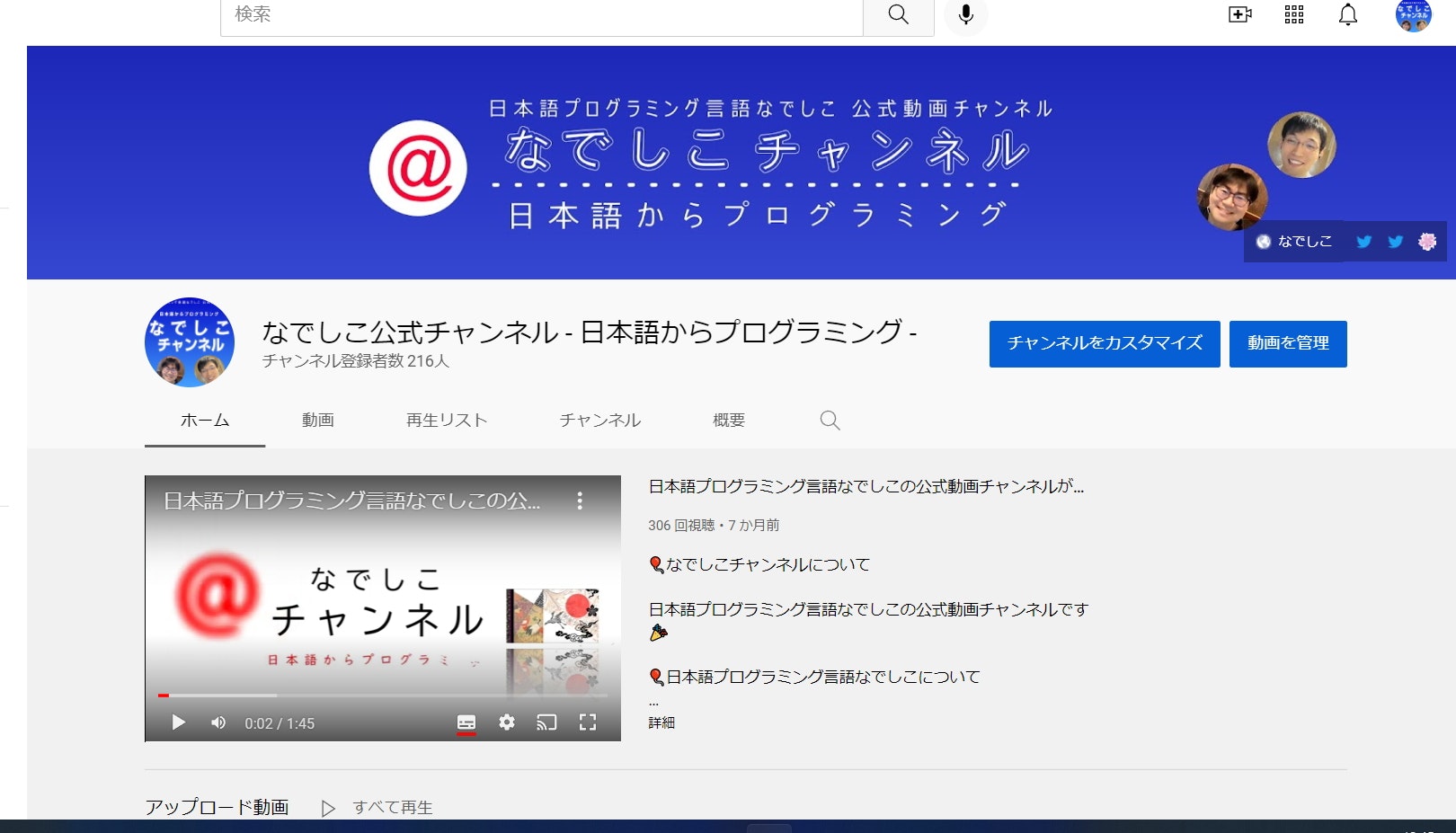Viewport: 1456px width, 833px height.
Task: Click the 306 回視聴・7 か月前 text
Action: coord(714,525)
